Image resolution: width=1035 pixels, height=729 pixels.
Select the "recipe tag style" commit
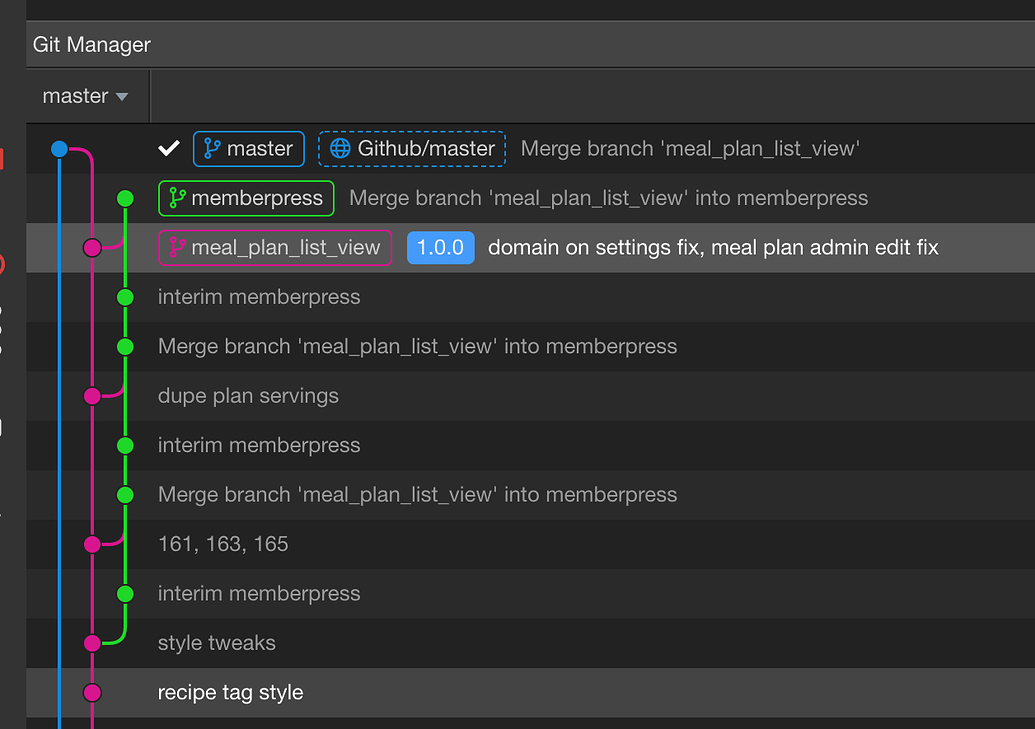click(230, 693)
